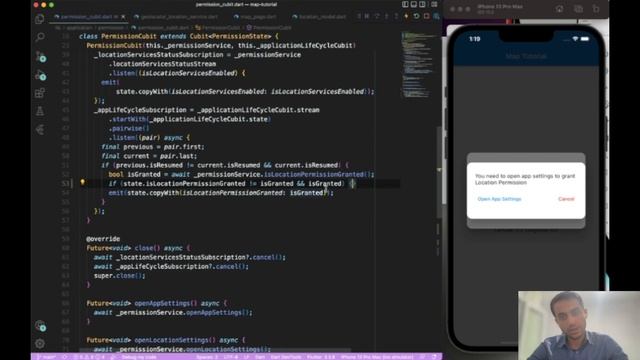Open the Customize Layout icon
This screenshot has width=640, height=360.
pyautogui.click(x=434, y=4)
